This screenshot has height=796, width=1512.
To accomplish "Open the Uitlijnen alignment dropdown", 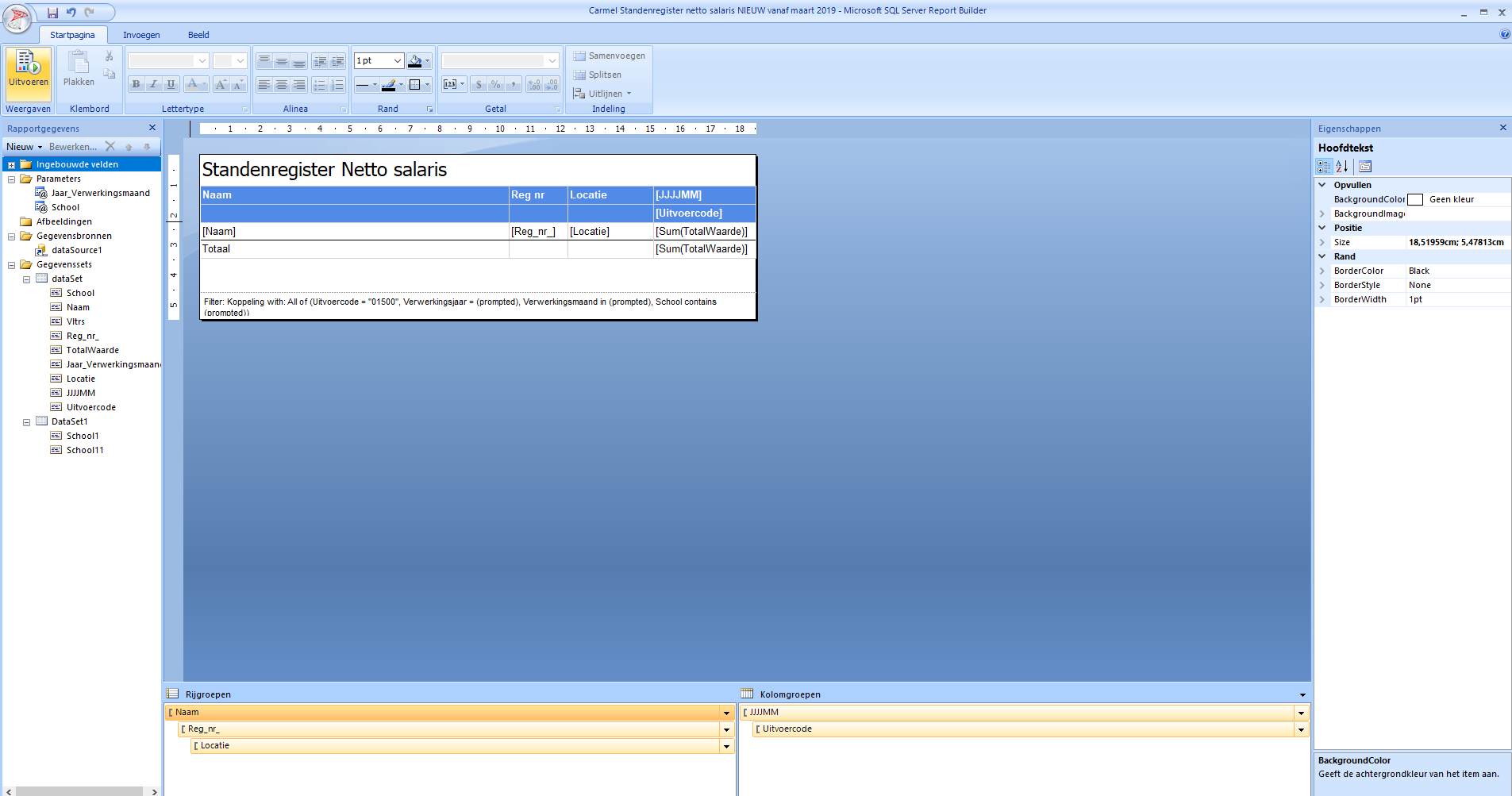I will tap(602, 94).
